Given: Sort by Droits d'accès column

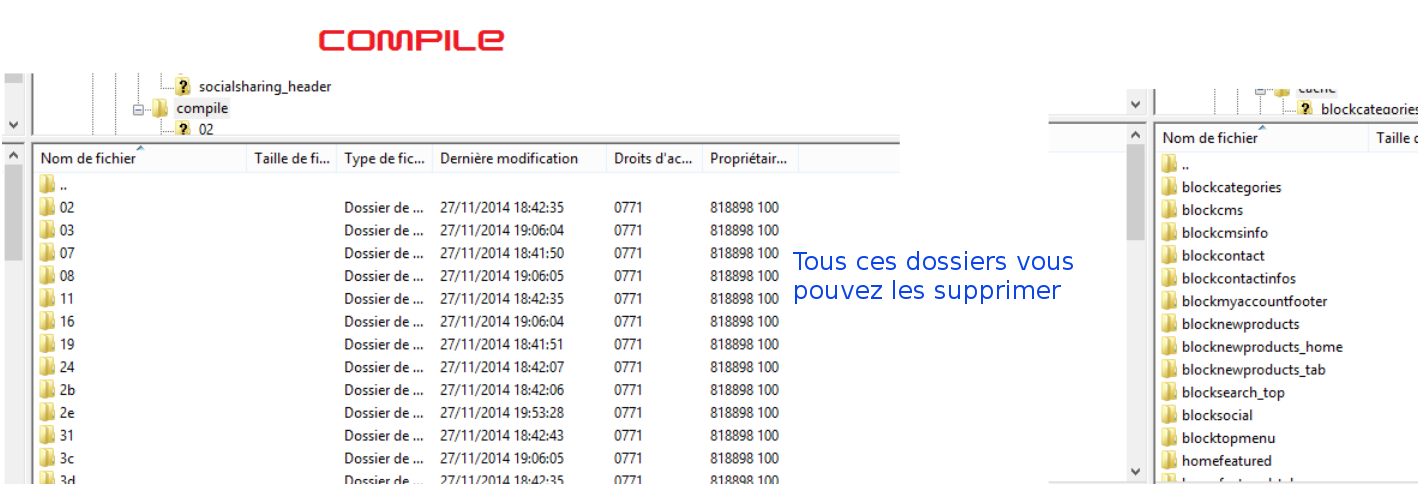Looking at the screenshot, I should pyautogui.click(x=654, y=158).
